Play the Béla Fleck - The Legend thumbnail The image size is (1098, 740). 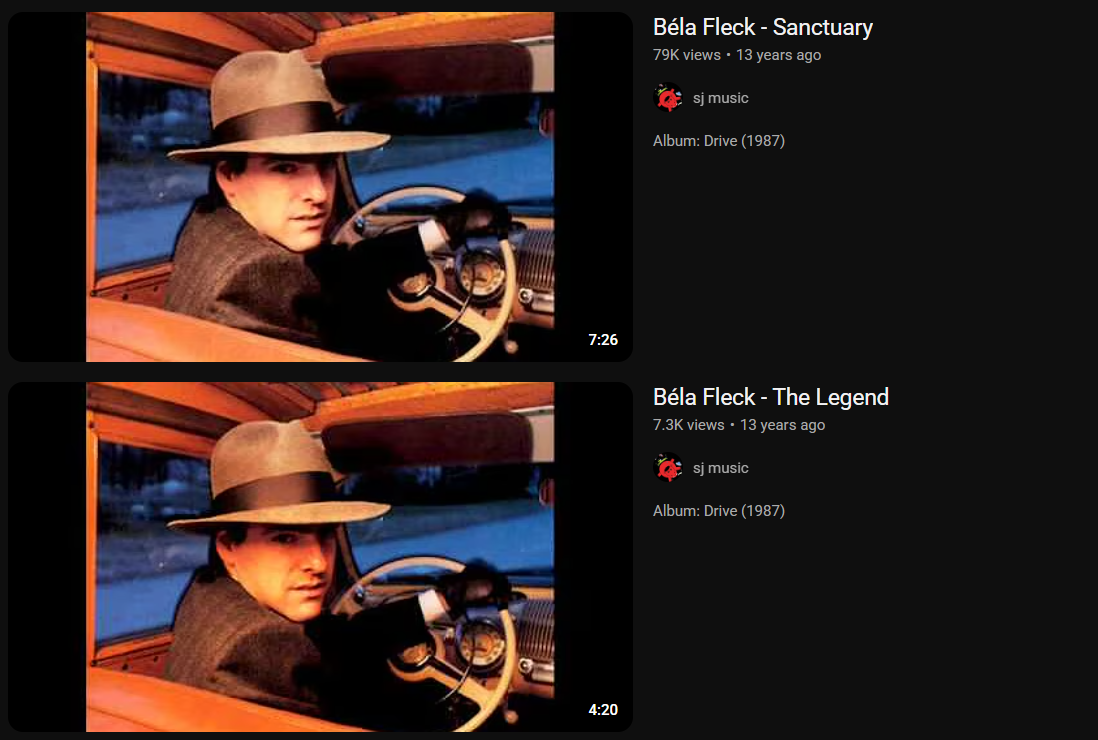pos(320,557)
